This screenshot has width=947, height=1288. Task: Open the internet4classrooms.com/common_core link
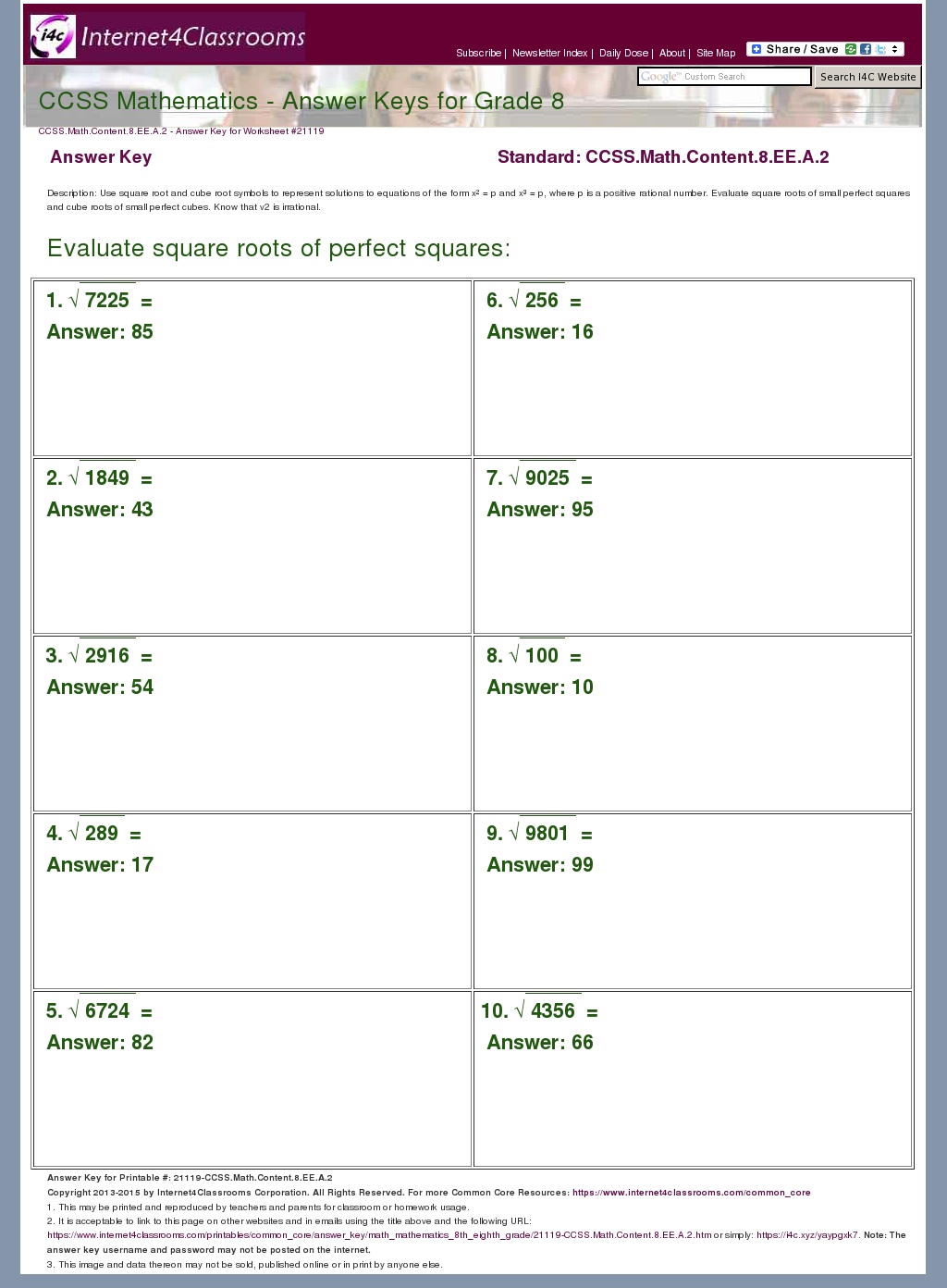(691, 1193)
